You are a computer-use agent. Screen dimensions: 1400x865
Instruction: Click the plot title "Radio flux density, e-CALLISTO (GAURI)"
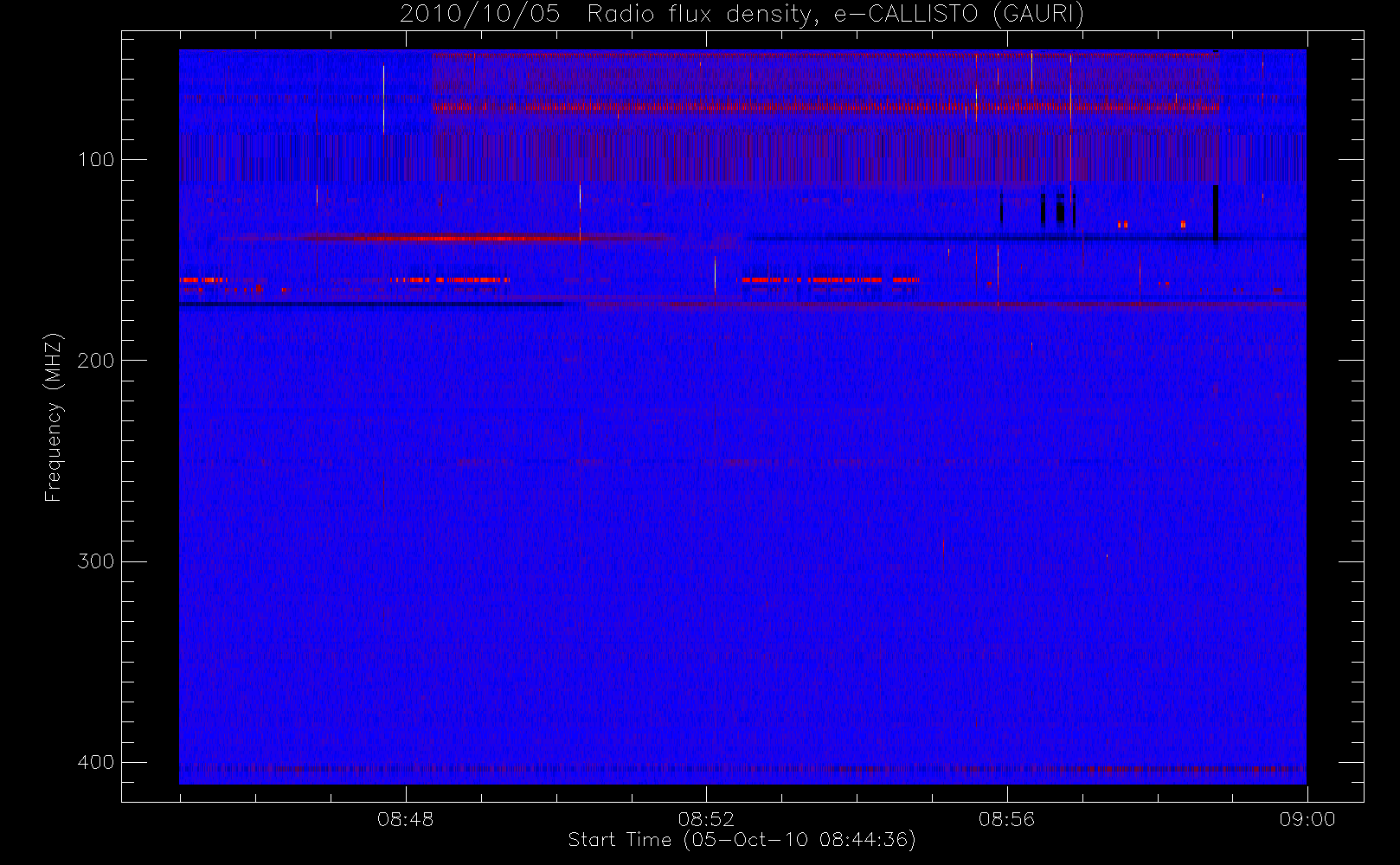tap(836, 15)
